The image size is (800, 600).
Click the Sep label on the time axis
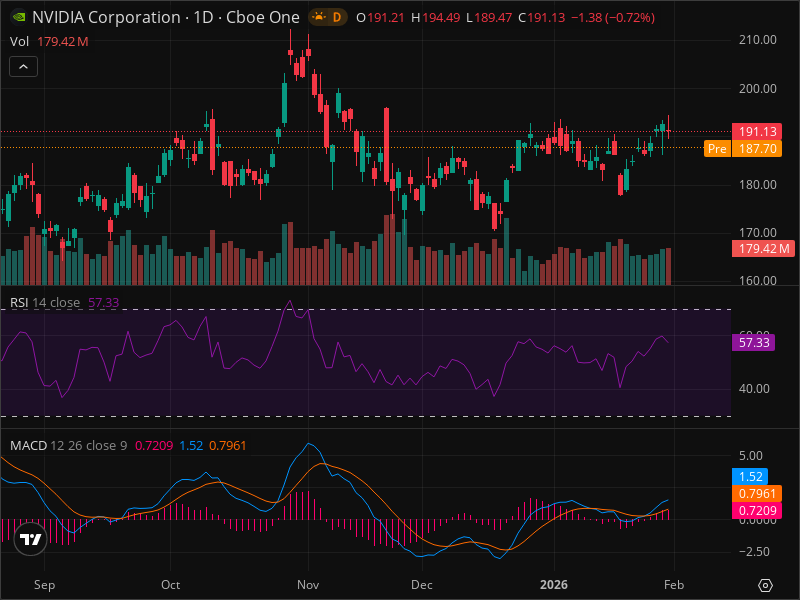[44, 585]
